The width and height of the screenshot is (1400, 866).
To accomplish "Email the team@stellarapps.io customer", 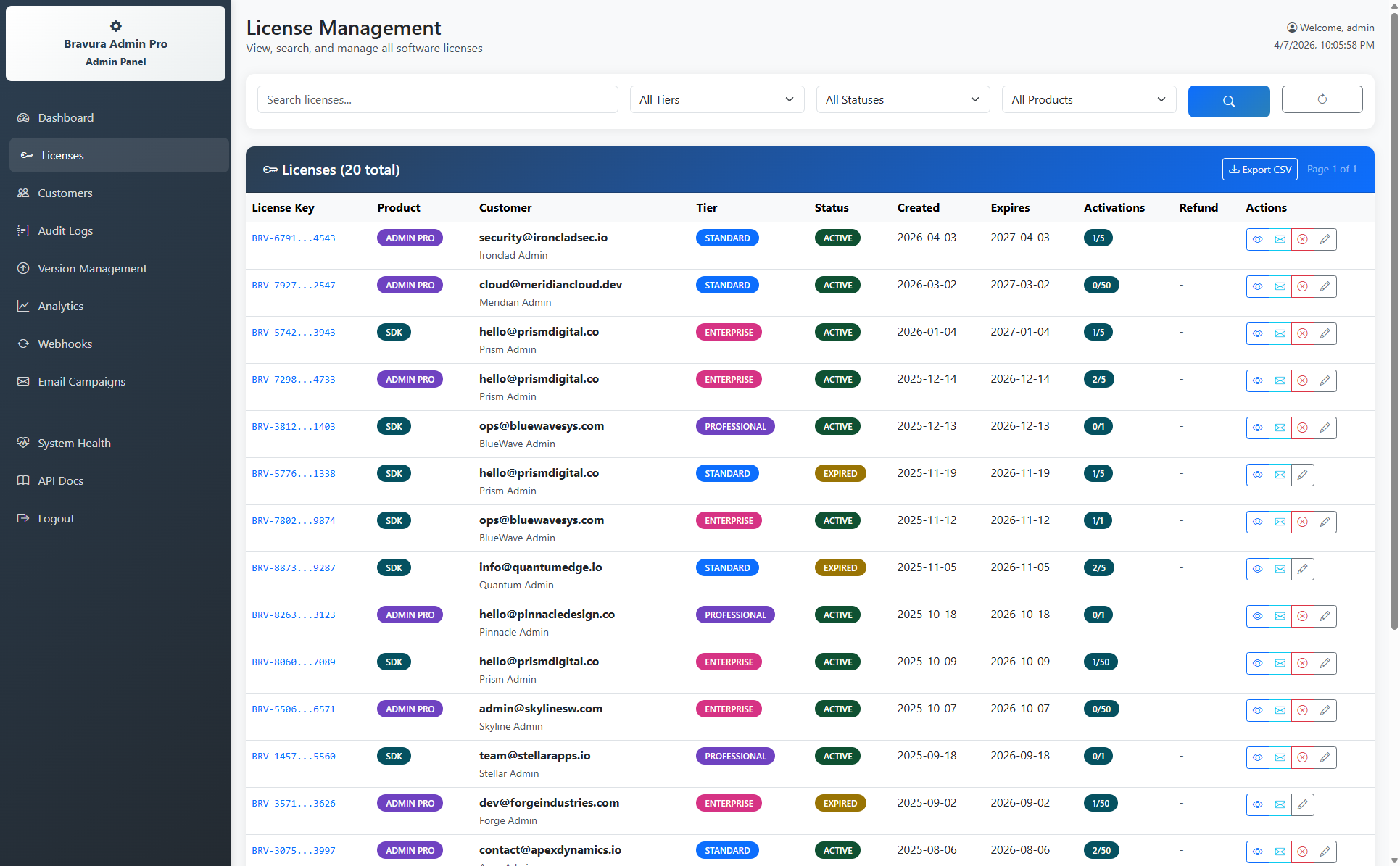I will pos(1280,757).
